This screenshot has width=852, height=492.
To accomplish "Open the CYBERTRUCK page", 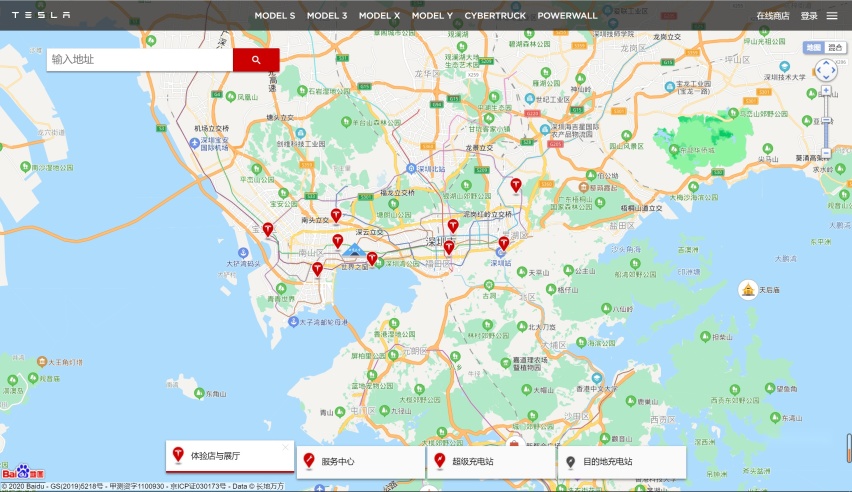I will click(x=495, y=16).
